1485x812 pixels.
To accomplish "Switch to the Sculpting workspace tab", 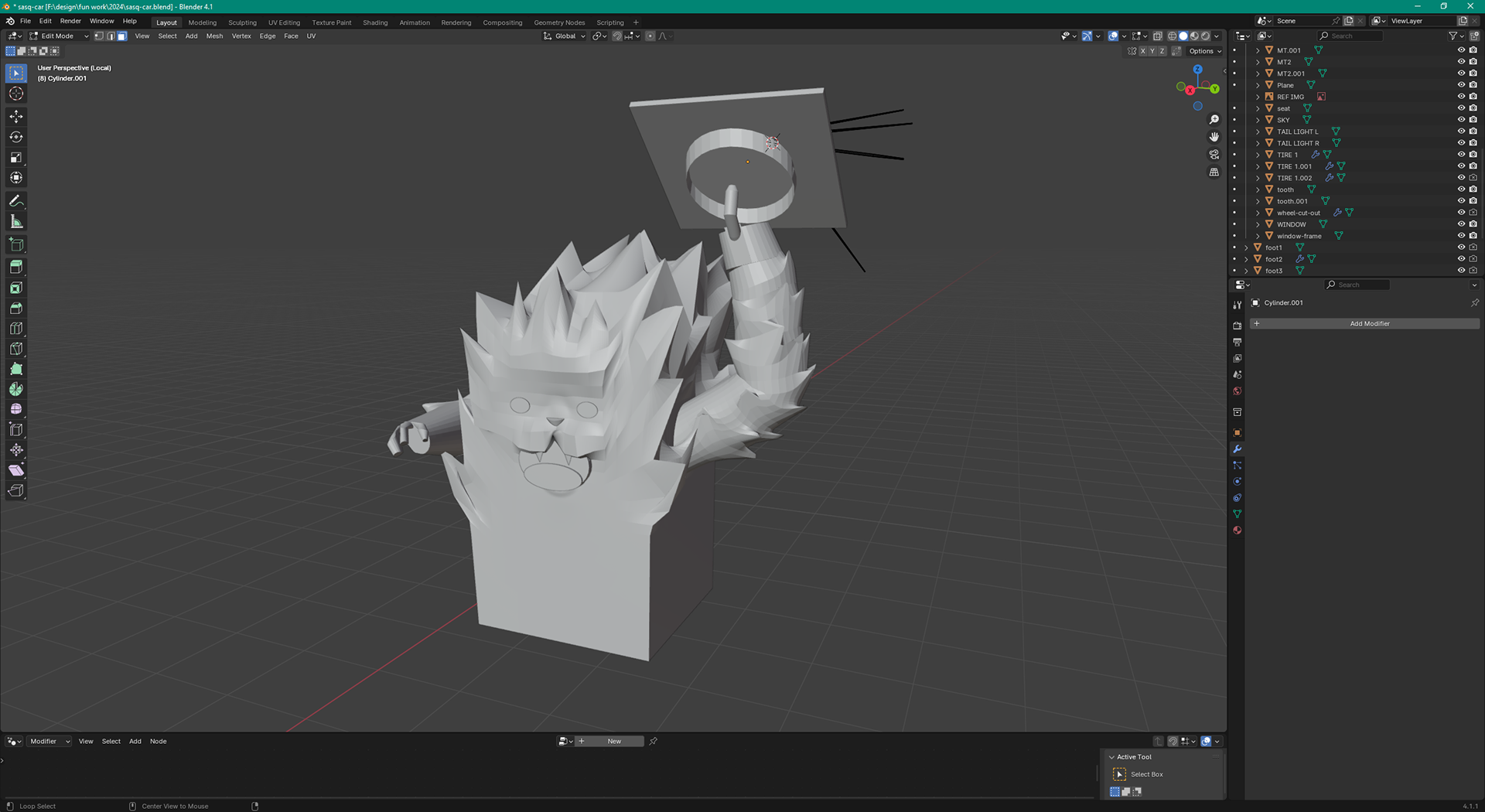I will coord(242,22).
